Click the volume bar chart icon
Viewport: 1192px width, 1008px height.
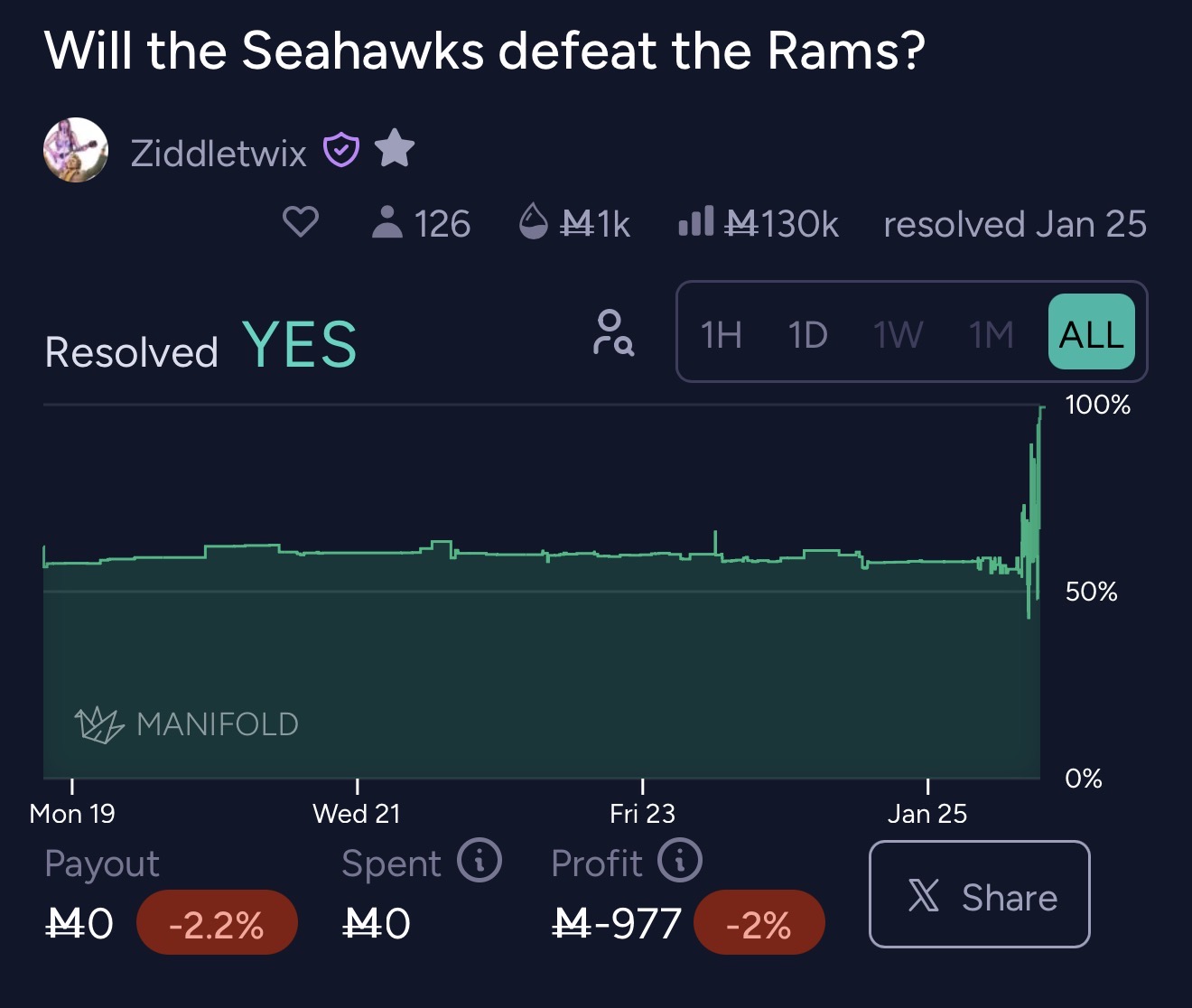coord(695,221)
